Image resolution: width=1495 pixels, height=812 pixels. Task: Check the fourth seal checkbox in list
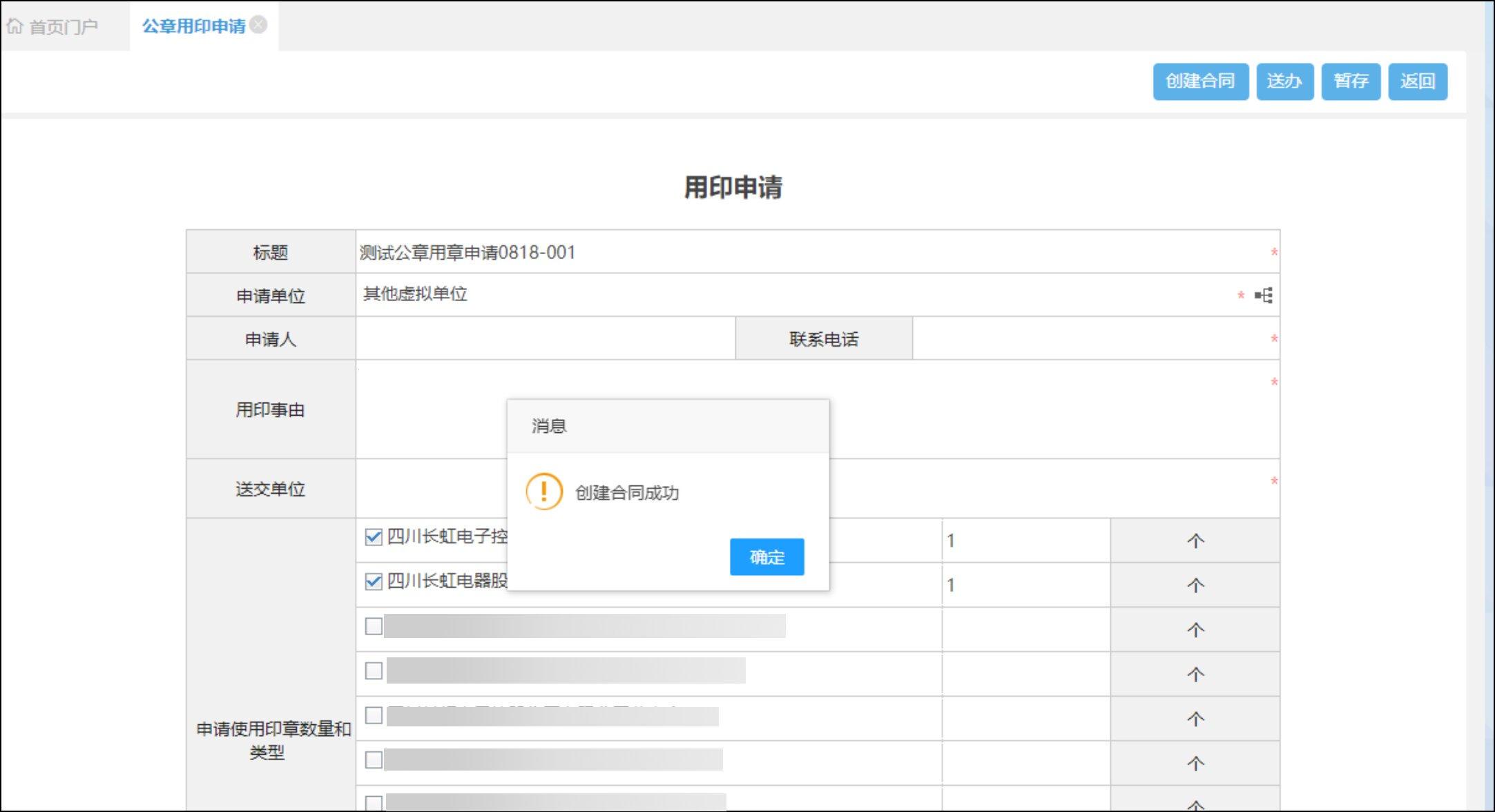tap(374, 670)
